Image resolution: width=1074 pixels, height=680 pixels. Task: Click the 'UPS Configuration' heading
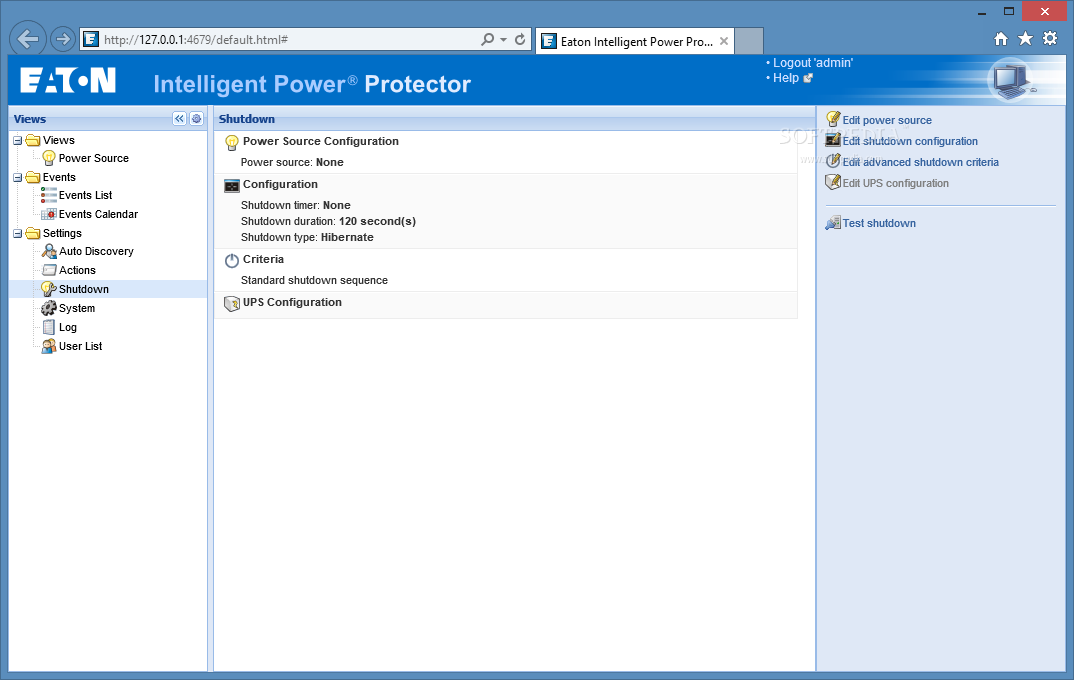(x=292, y=303)
